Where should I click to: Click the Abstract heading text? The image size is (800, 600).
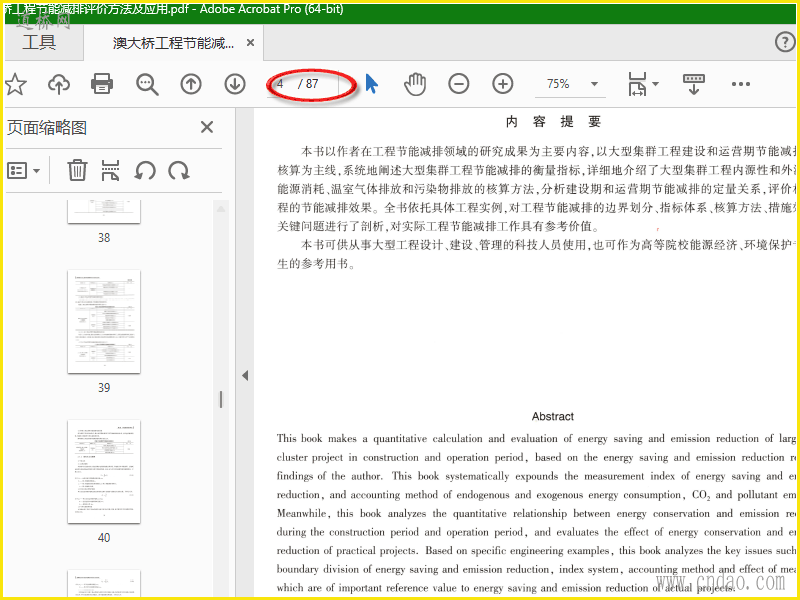[553, 416]
